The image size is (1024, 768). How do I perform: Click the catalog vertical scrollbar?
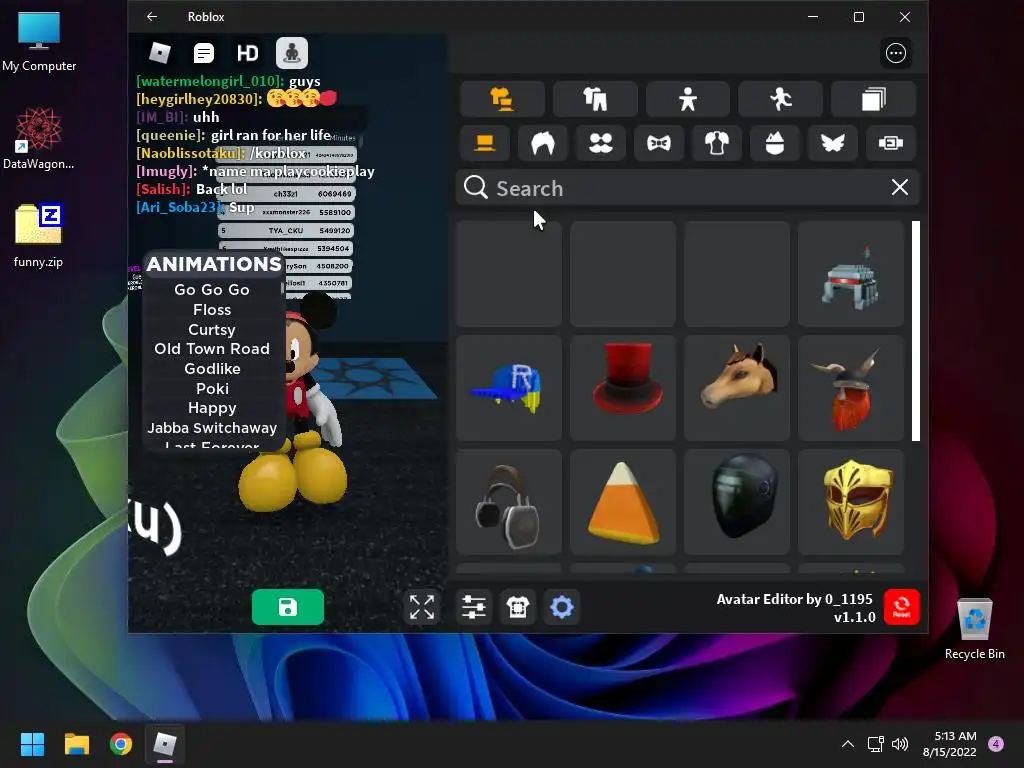coord(916,331)
